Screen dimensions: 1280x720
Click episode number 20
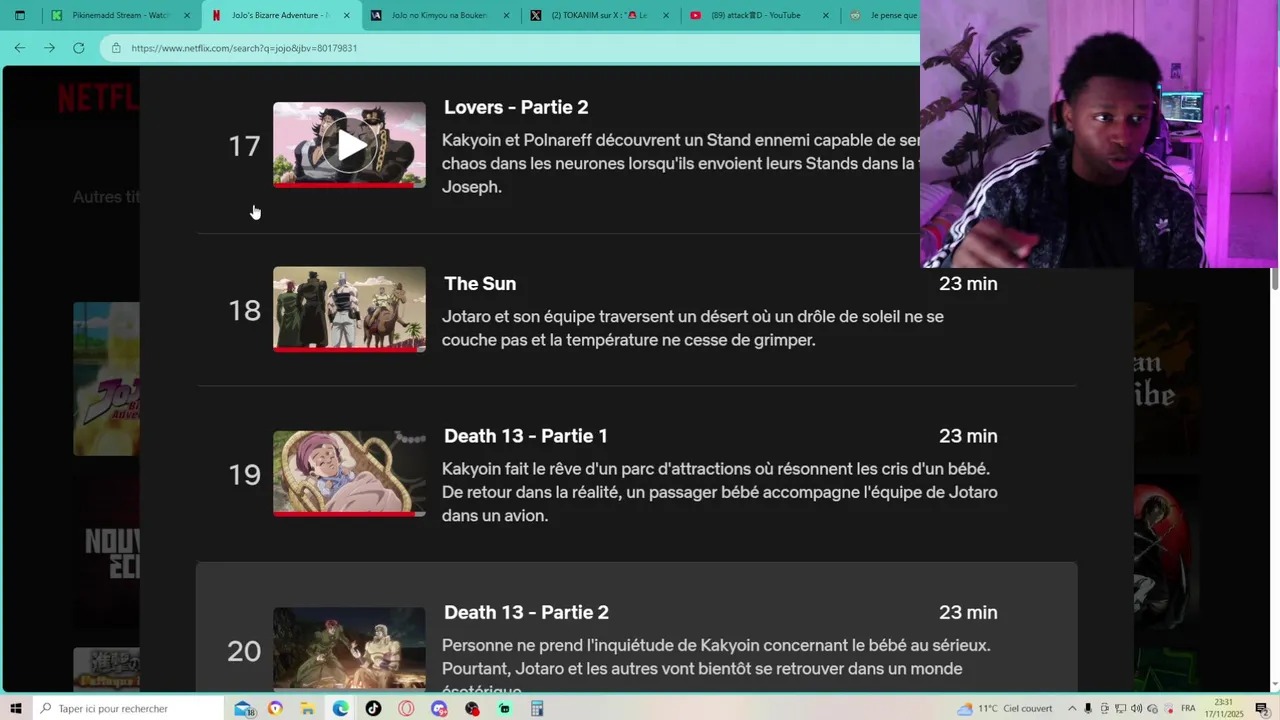pos(244,651)
